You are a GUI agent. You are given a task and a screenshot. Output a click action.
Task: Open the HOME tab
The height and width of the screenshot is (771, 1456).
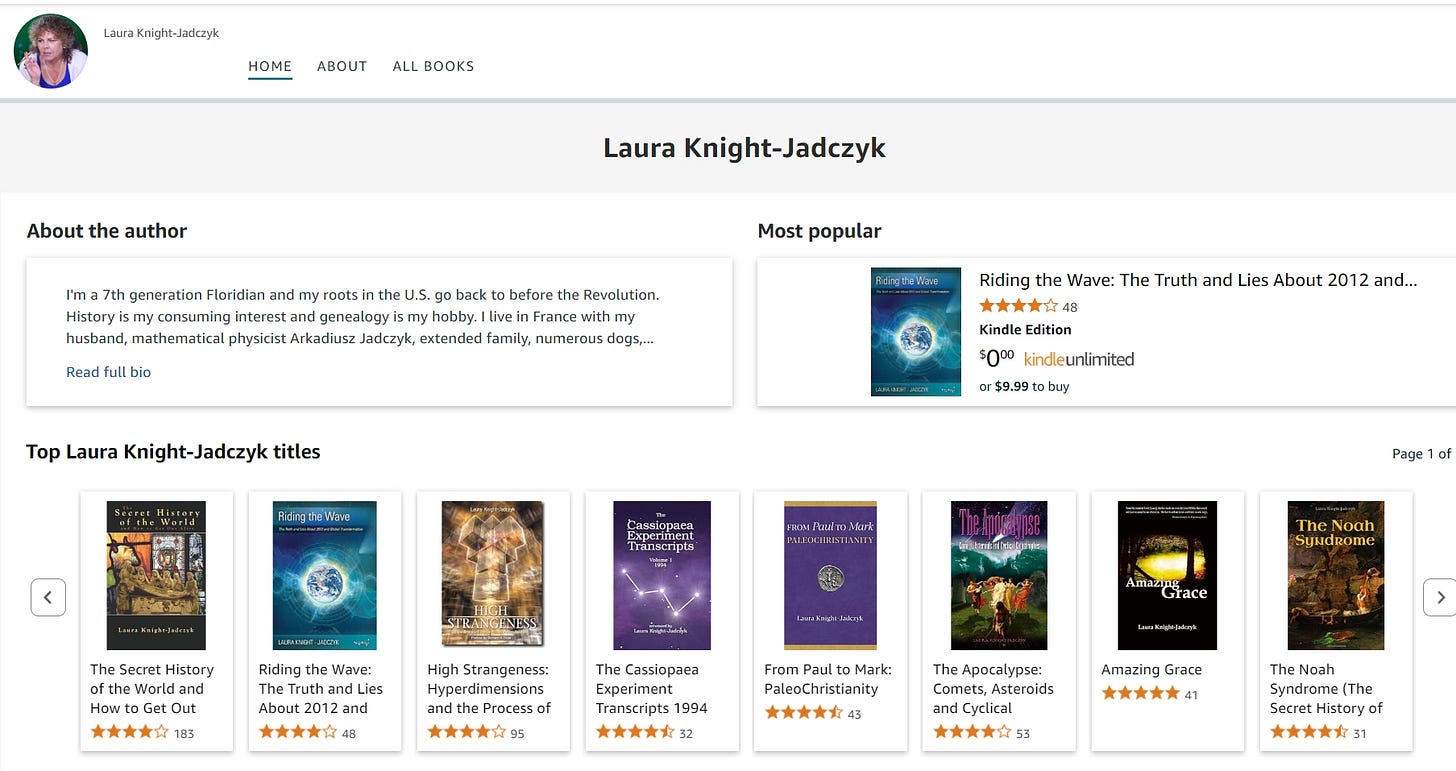[270, 66]
